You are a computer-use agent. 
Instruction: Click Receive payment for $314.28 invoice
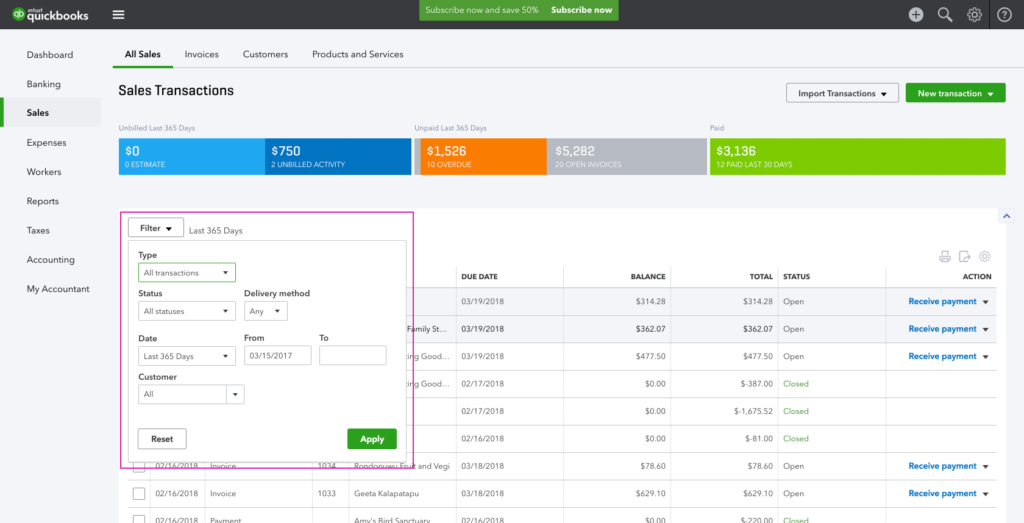click(942, 302)
